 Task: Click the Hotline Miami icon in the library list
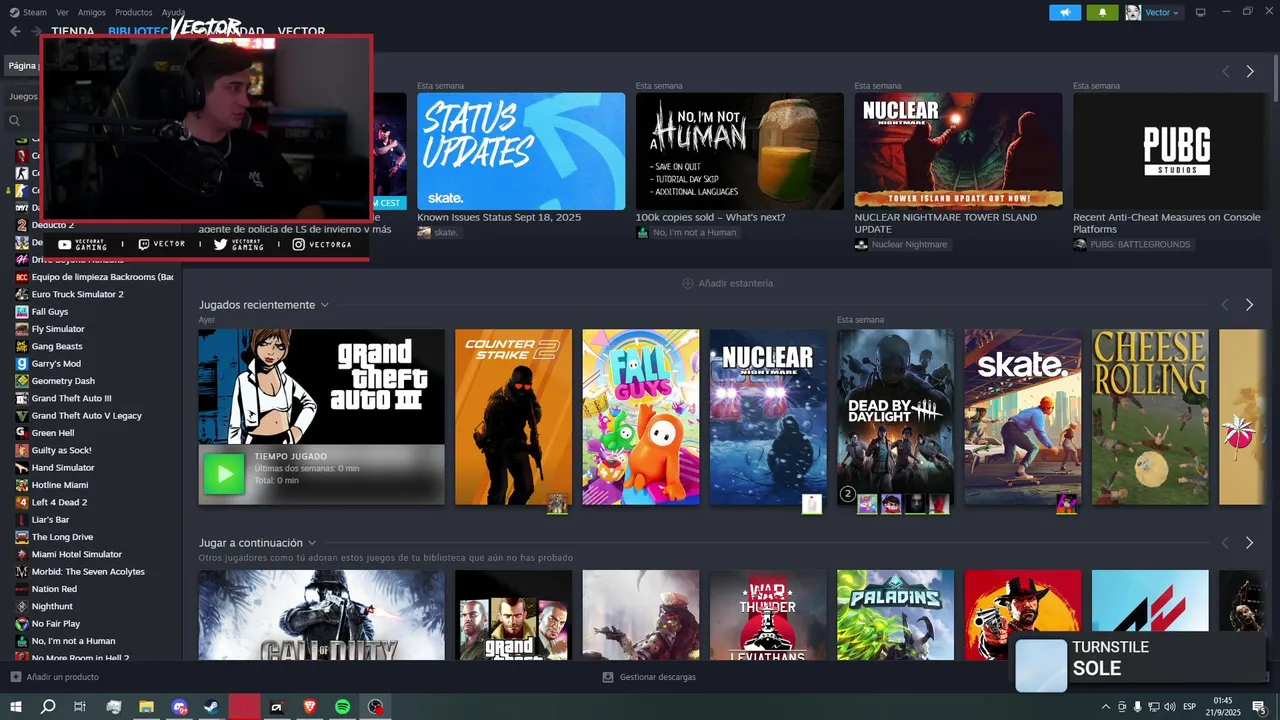click(22, 485)
